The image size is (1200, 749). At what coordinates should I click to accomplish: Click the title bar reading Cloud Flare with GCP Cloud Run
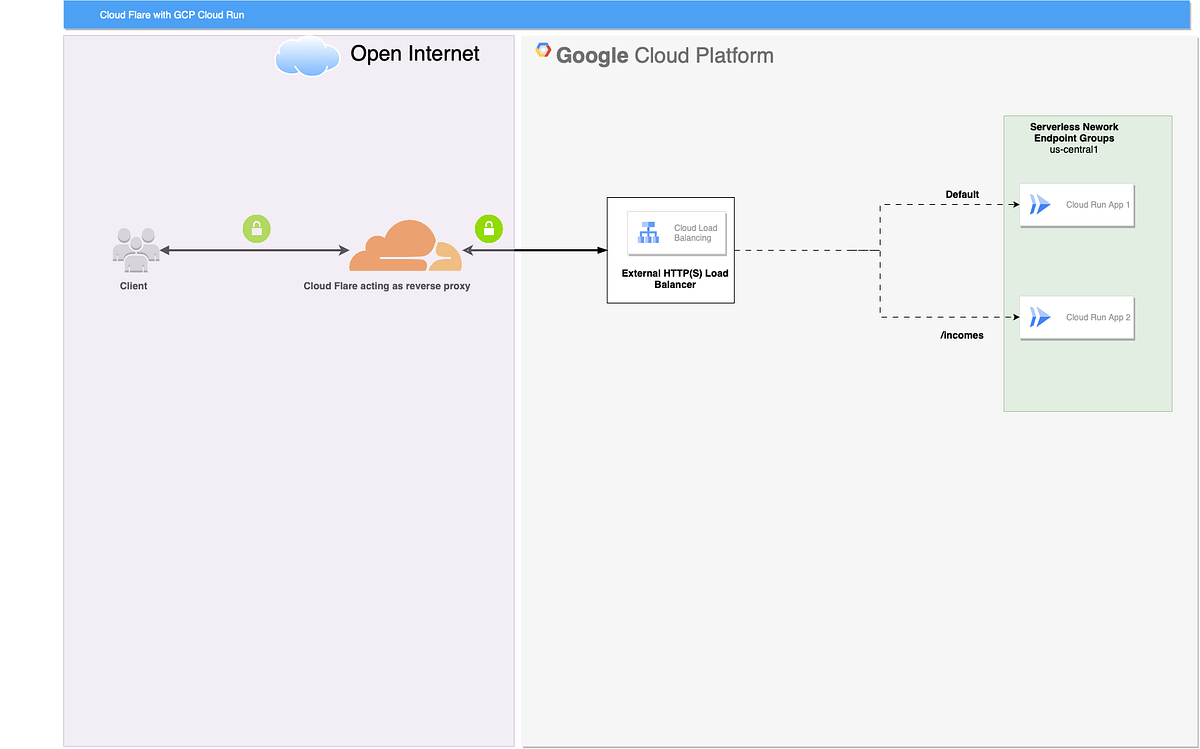(171, 14)
